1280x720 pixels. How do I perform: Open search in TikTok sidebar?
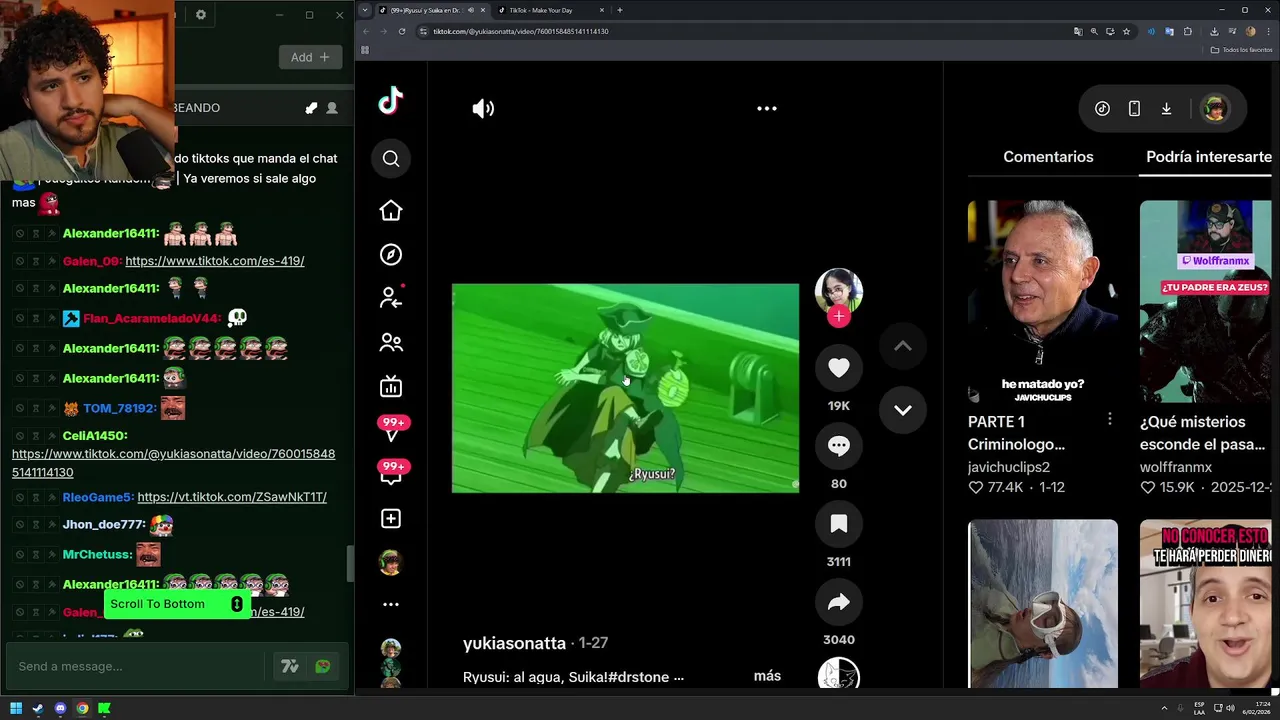[391, 158]
